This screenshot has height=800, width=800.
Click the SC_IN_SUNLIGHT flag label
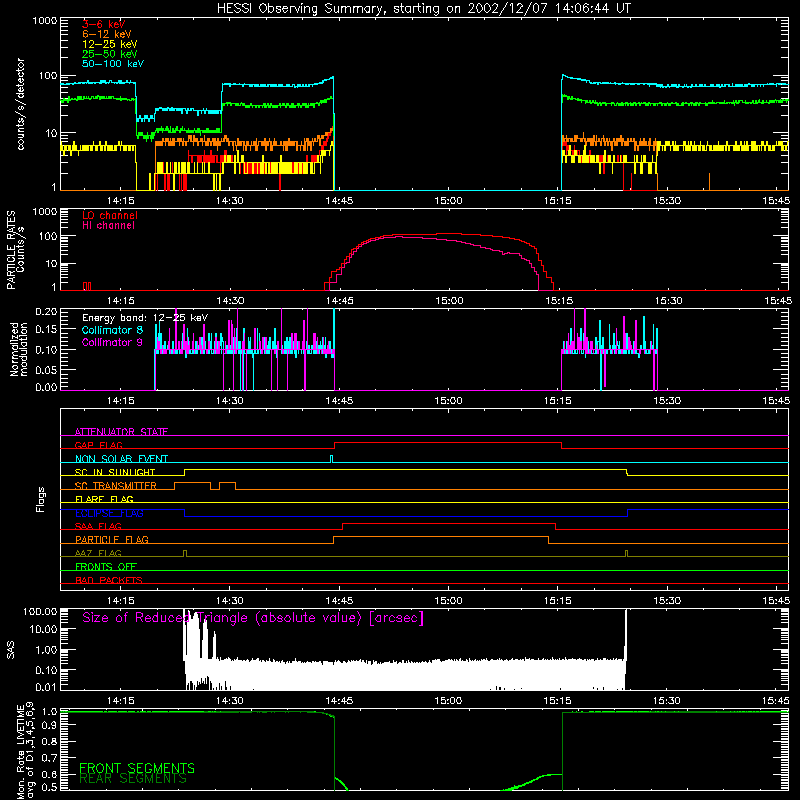(x=115, y=472)
